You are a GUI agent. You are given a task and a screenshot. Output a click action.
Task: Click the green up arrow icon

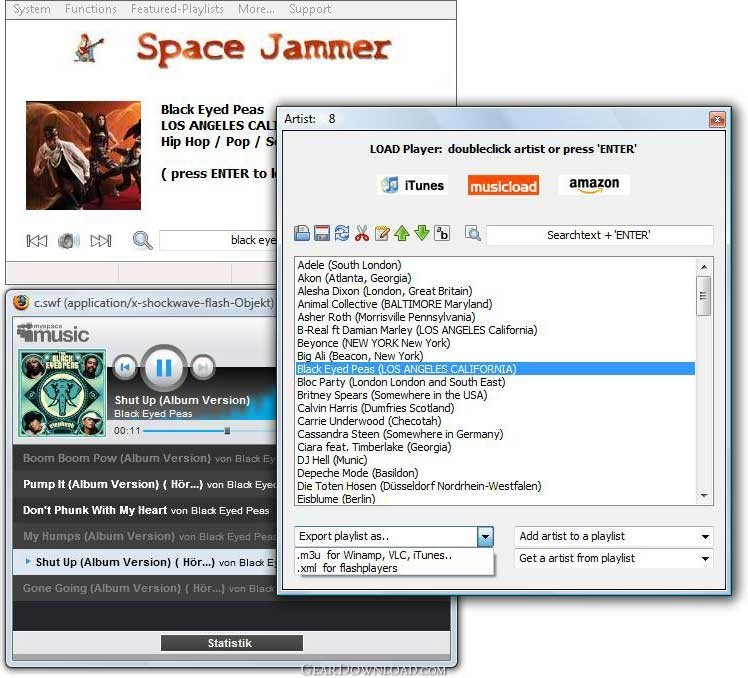click(402, 233)
